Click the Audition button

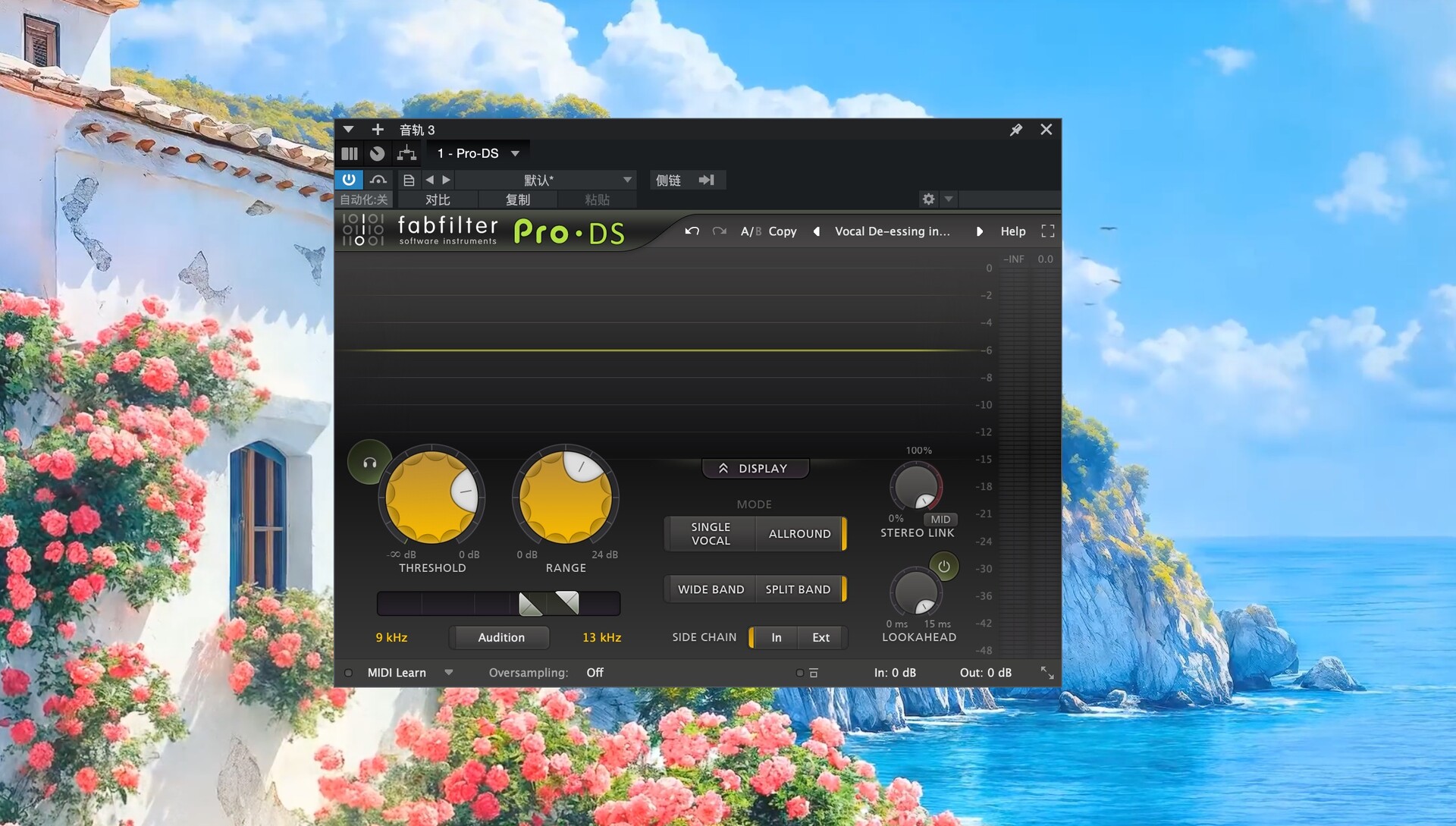500,638
